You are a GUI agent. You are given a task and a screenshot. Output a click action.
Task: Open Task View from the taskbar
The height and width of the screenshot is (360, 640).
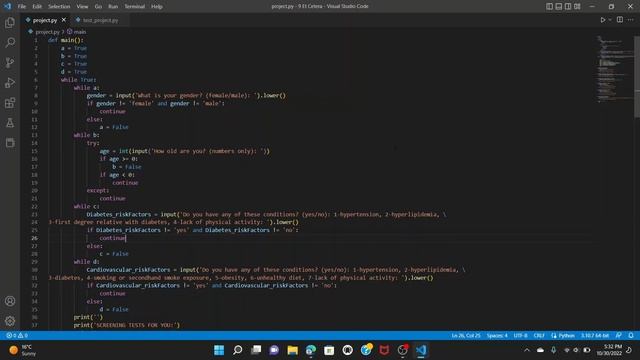[x=256, y=350]
